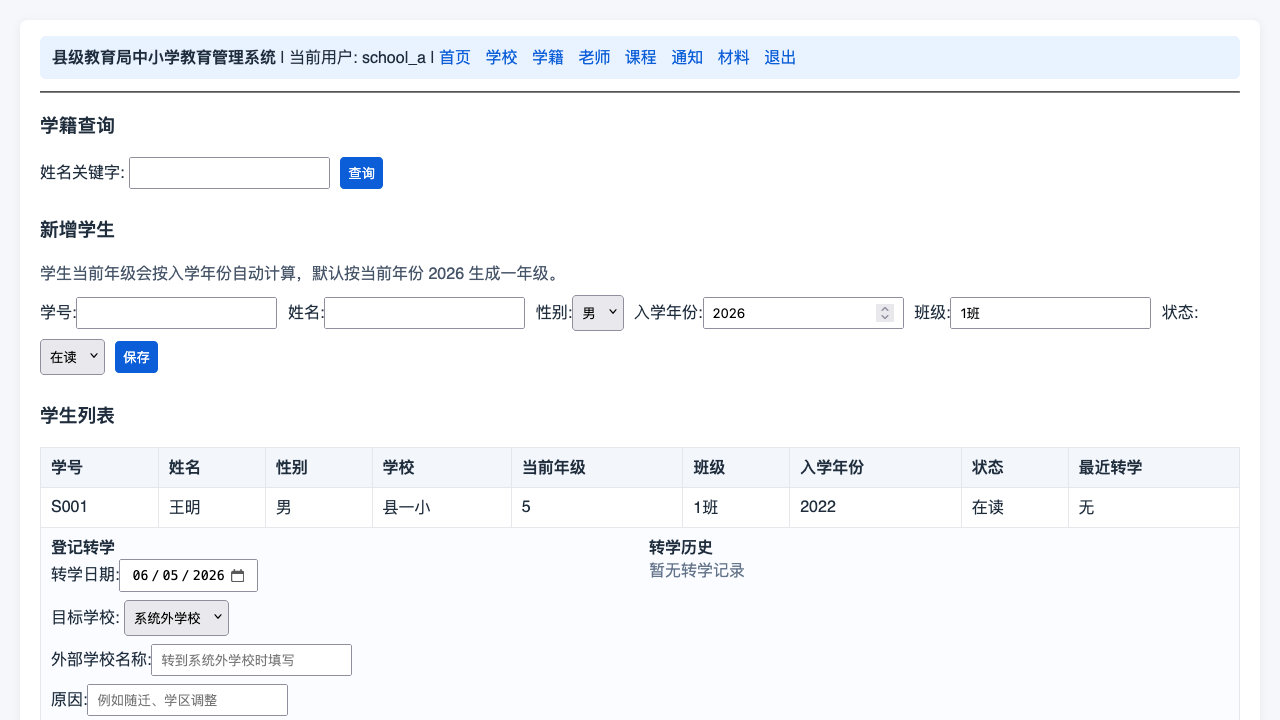Click the 外部学校名称 input field
This screenshot has height=720, width=1280.
coord(251,660)
